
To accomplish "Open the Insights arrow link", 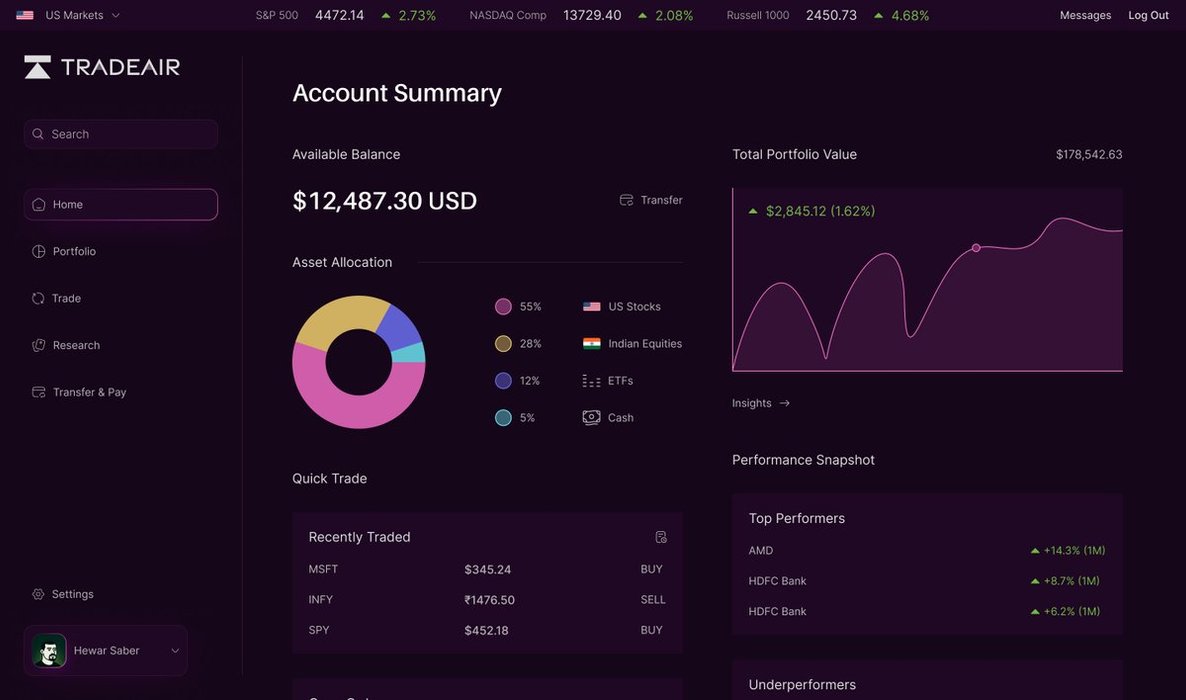I will (784, 403).
